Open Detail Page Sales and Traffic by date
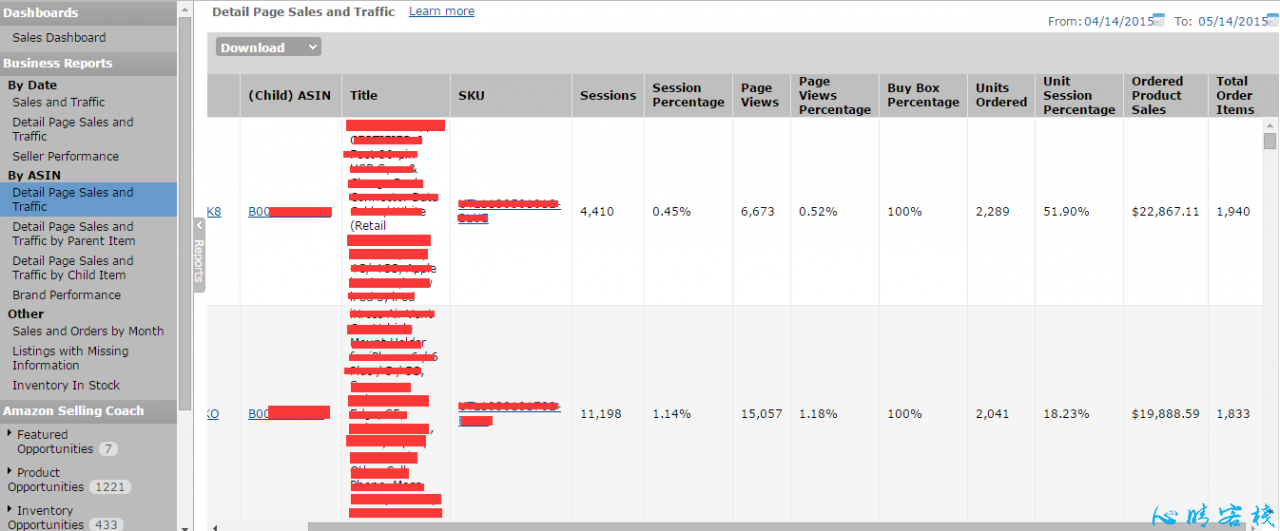 point(72,129)
